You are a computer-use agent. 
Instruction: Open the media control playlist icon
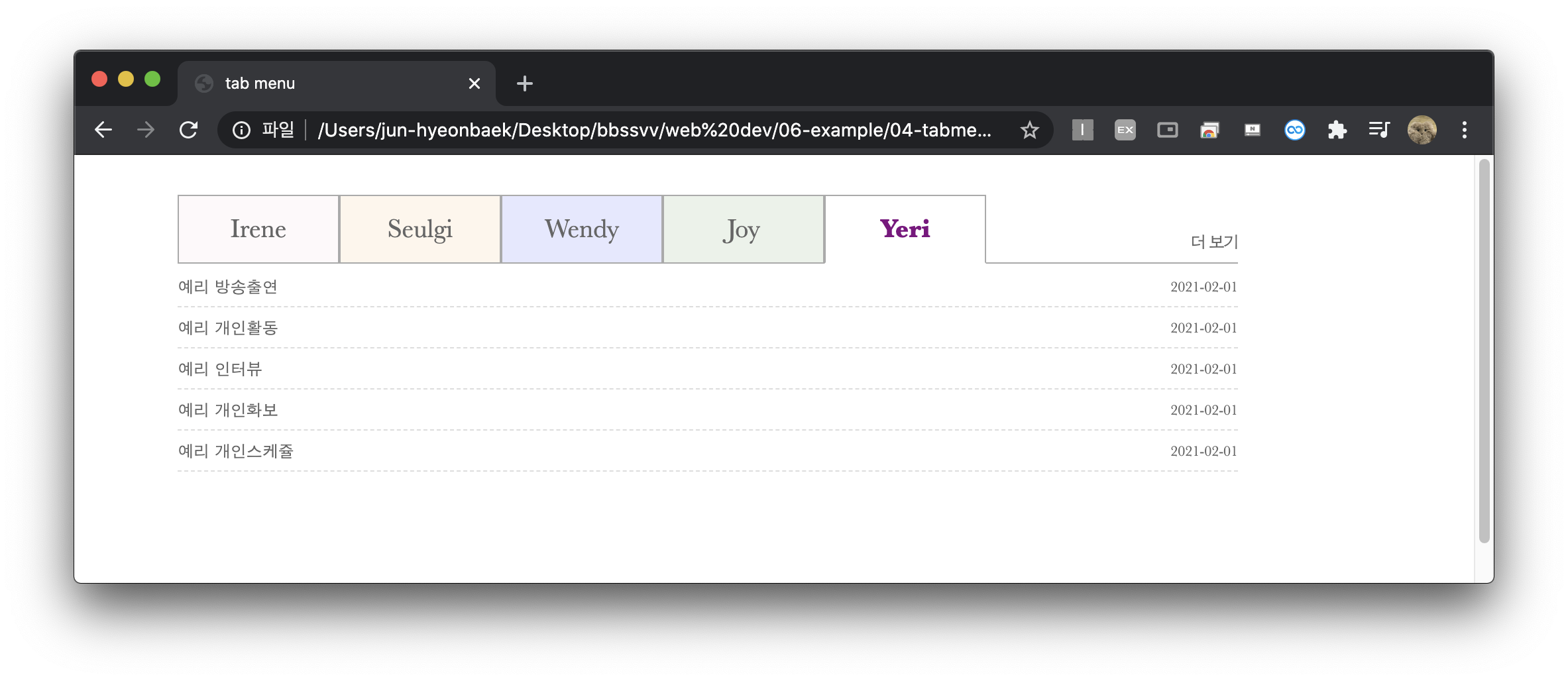coord(1379,130)
